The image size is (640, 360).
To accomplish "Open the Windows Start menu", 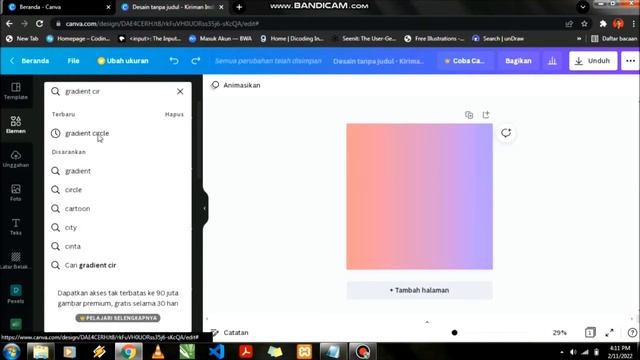I will click(11, 351).
